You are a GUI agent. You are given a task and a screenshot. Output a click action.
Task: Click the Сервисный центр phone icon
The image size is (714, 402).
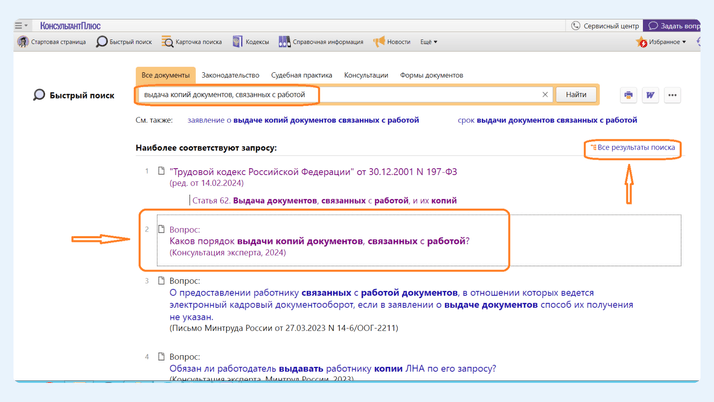click(x=576, y=25)
